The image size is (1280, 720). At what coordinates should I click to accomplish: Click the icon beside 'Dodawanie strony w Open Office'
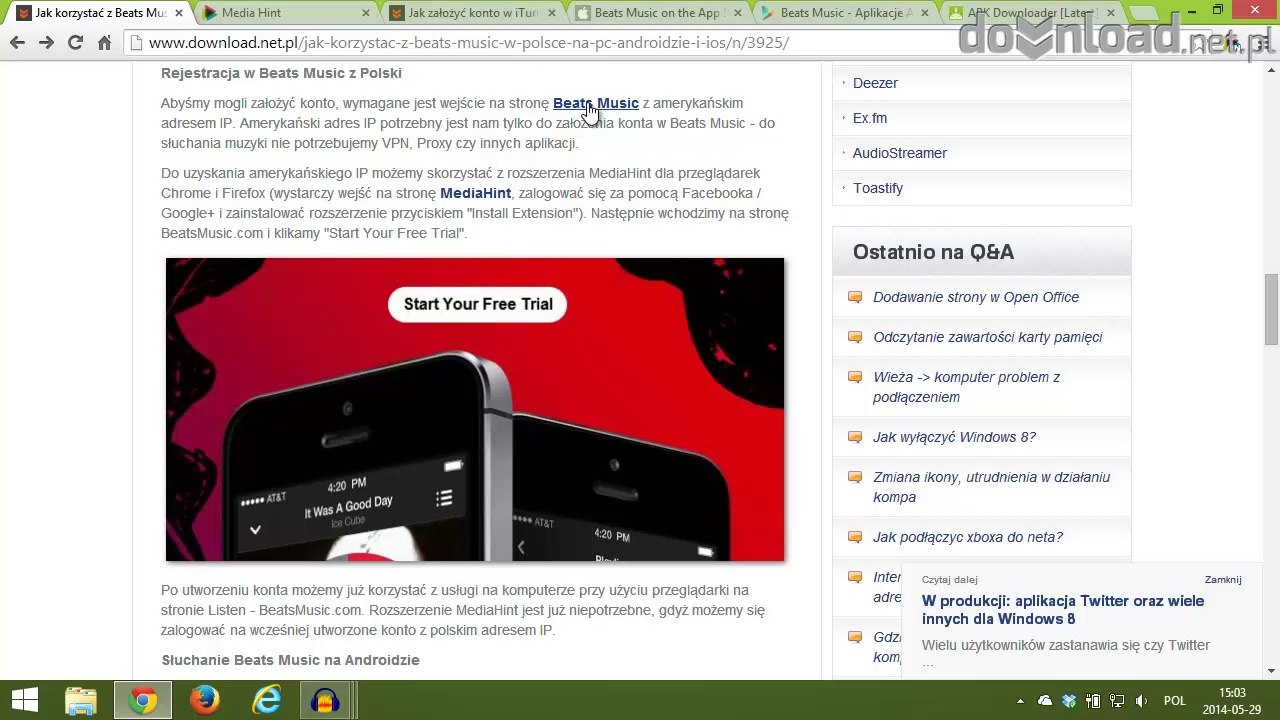point(855,297)
